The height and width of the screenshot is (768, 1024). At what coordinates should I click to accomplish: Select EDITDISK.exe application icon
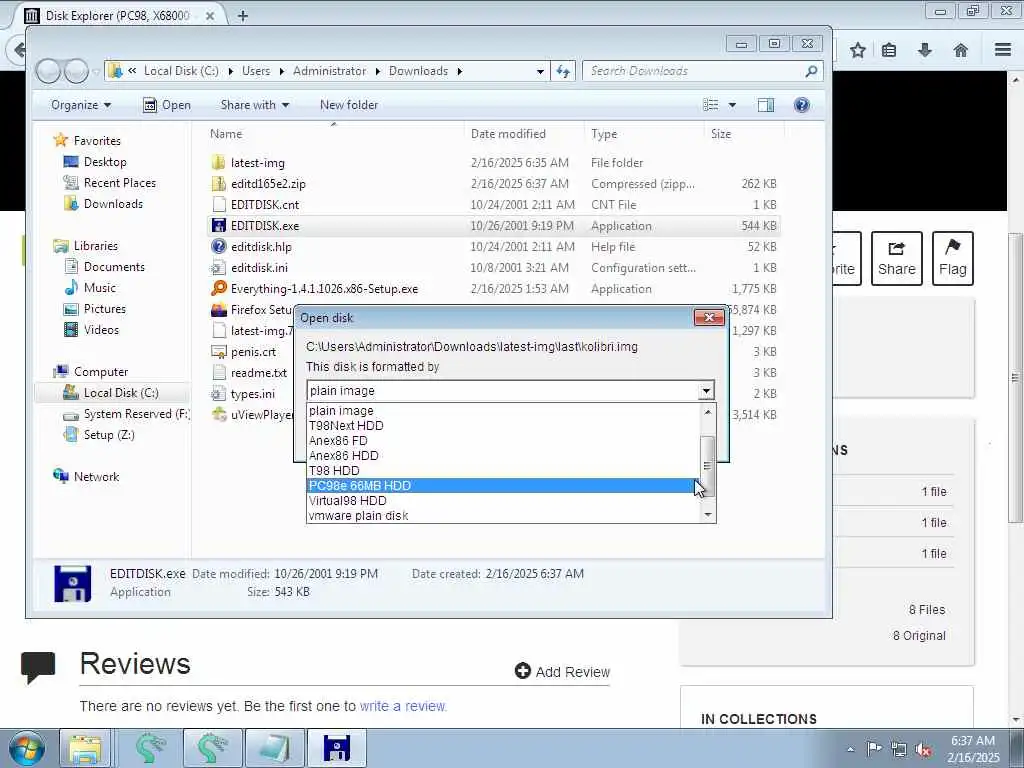219,226
